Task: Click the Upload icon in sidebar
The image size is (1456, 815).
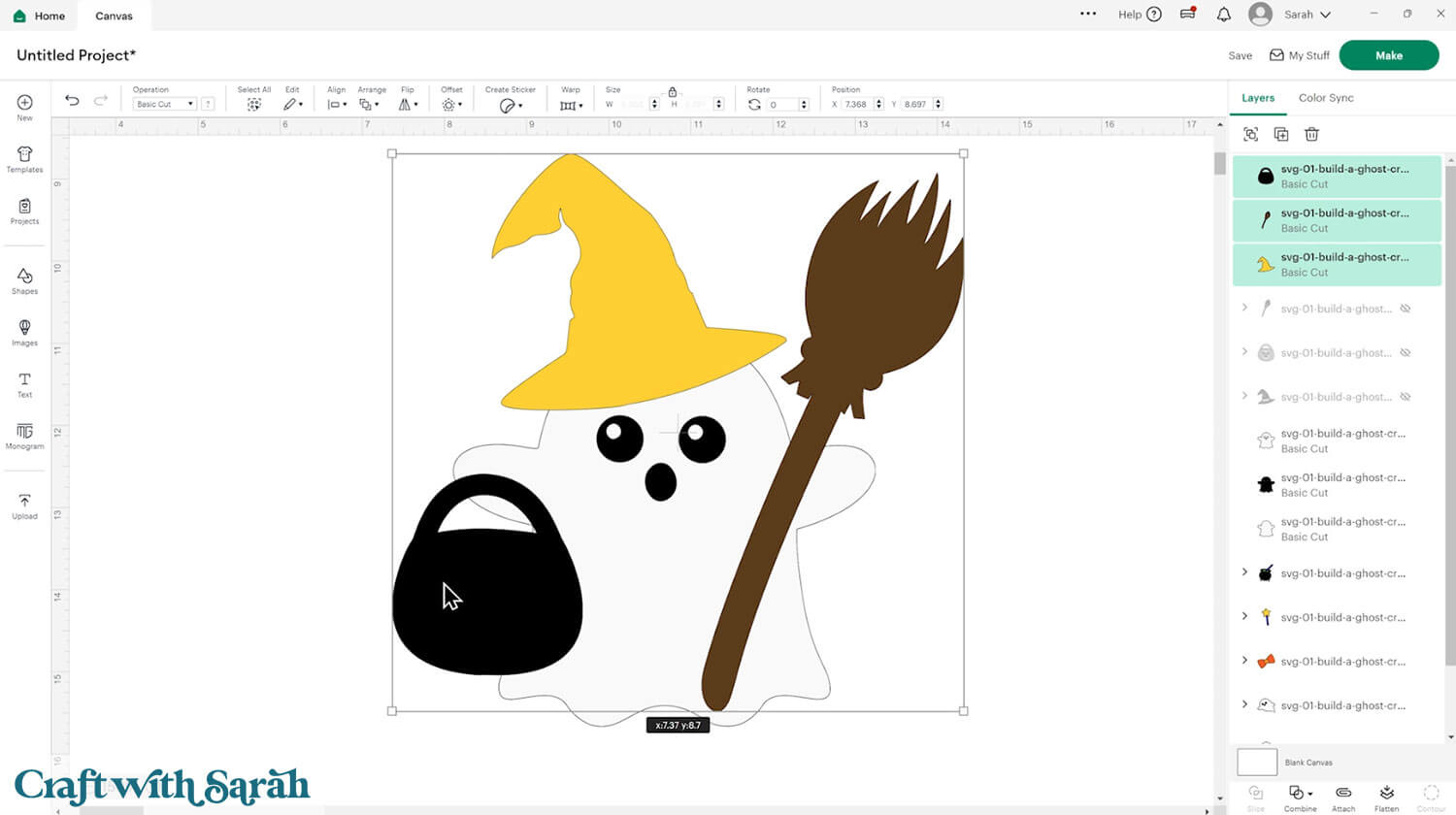Action: [24, 505]
